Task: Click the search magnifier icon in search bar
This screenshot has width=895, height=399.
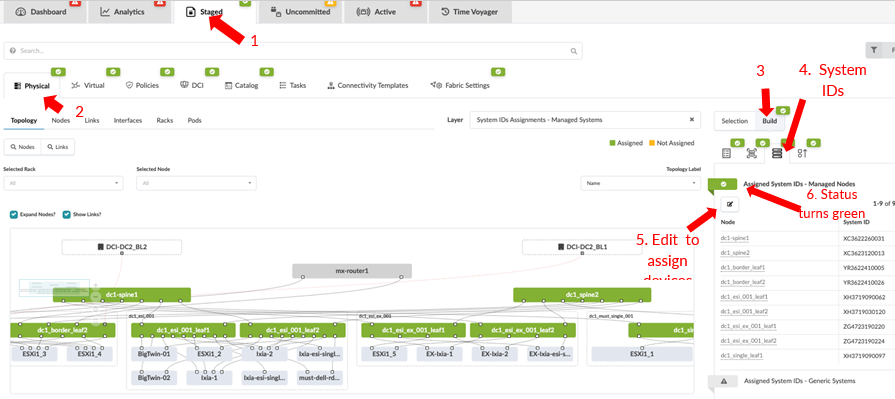Action: (x=574, y=51)
